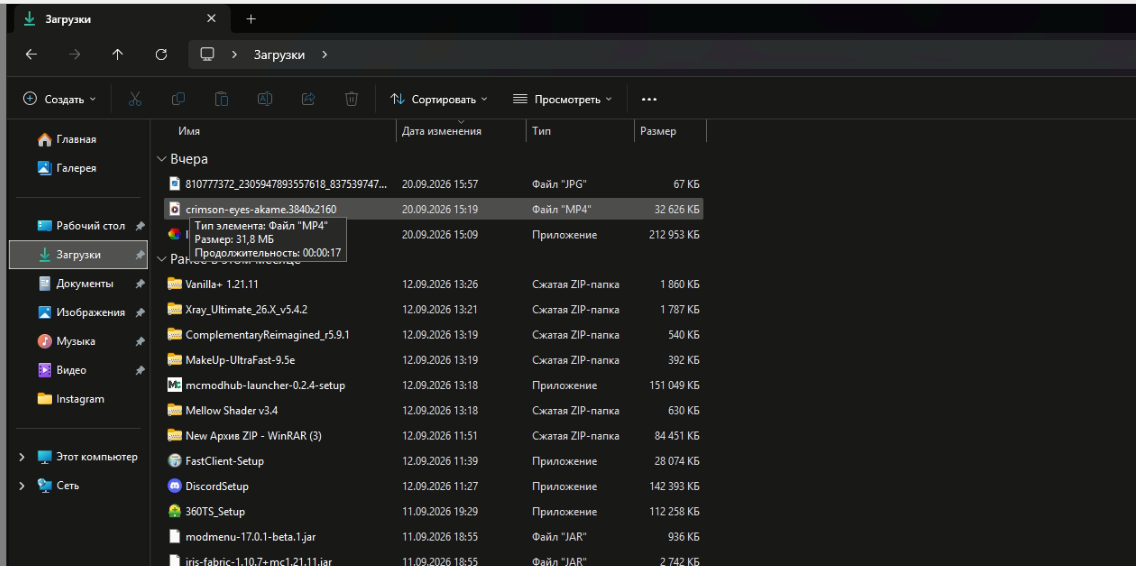Screen dimensions: 1136x566
Task: Click the monitor icon in address bar
Action: point(208,54)
